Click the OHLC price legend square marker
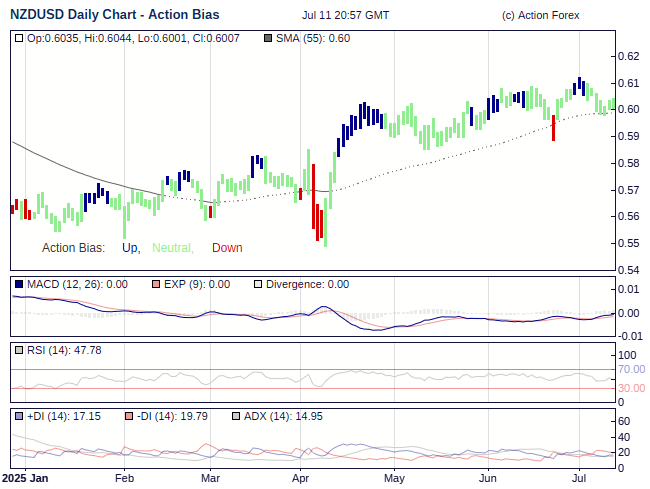The image size is (650, 489). click(20, 38)
